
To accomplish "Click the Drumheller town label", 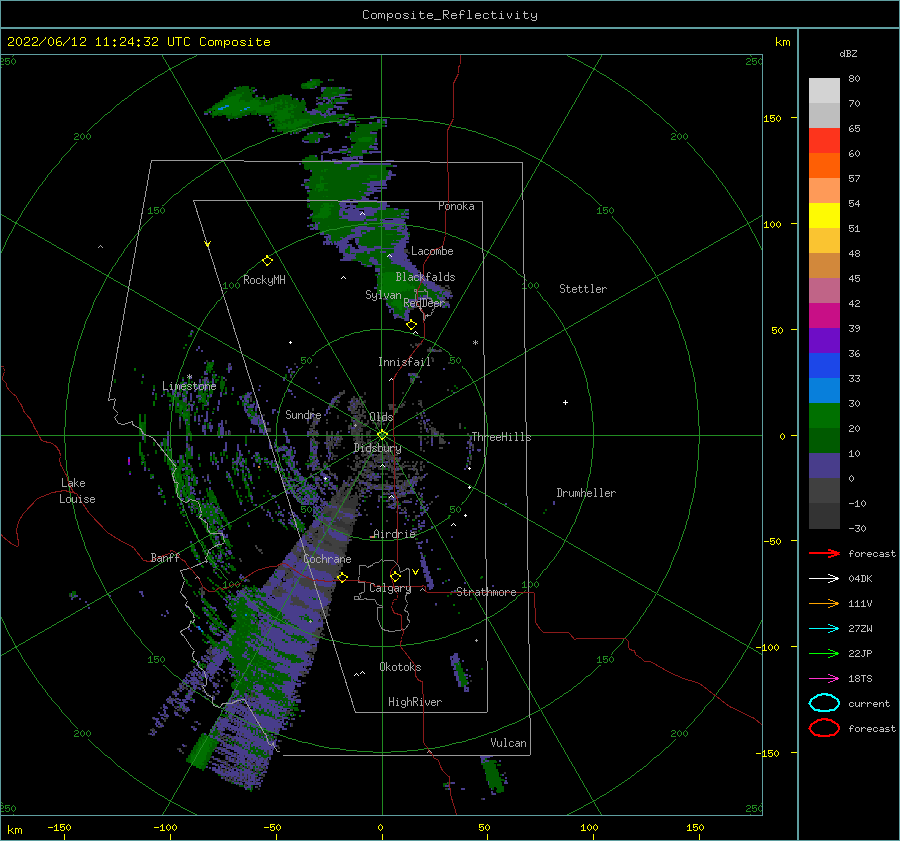I will tap(586, 493).
